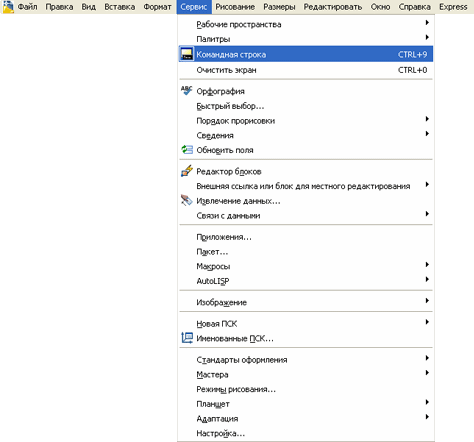This screenshot has height=442, width=474.
Task: Click the Командная строка command line icon
Action: (187, 54)
